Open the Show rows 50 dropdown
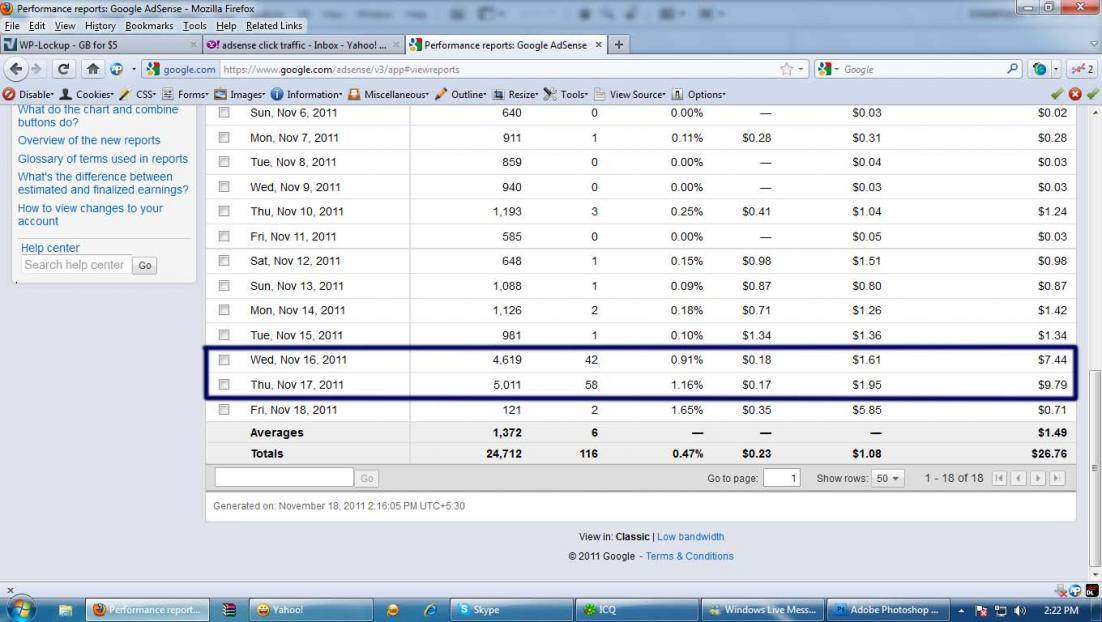 point(888,478)
